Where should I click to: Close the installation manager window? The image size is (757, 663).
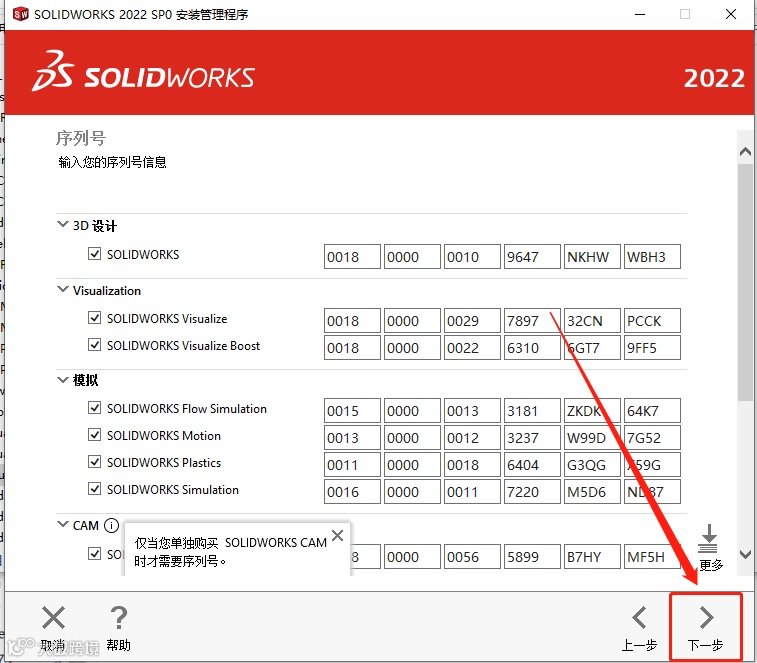[731, 14]
